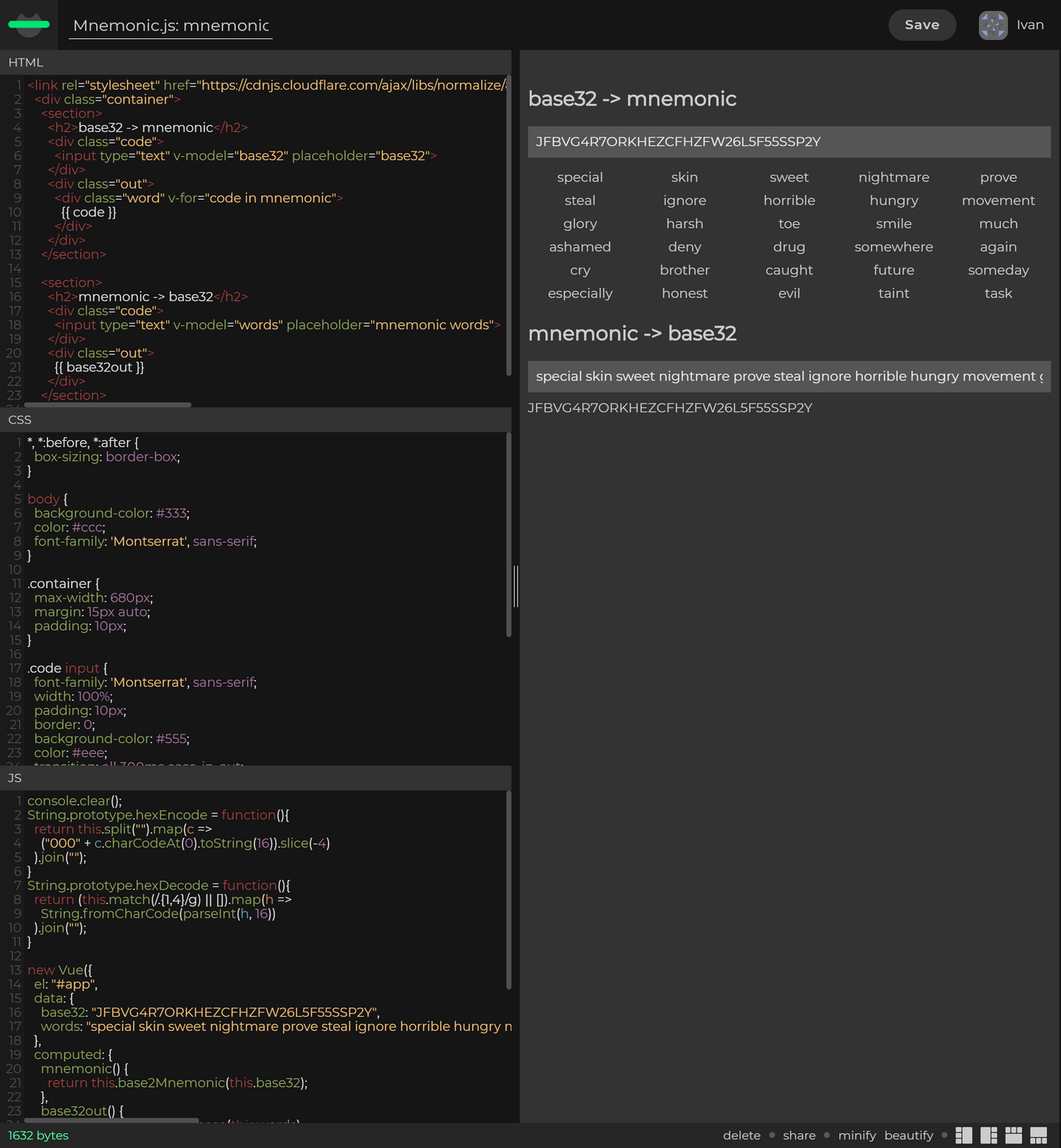
Task: Beautify the code via footer link
Action: point(908,1136)
